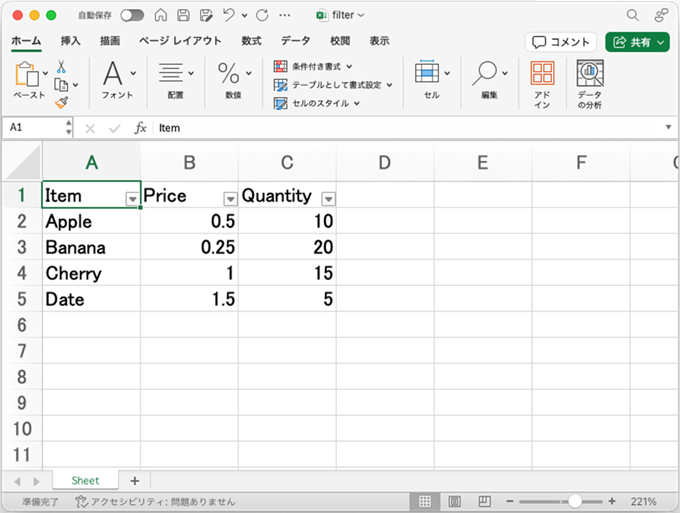Open the 数式 tab
Image resolution: width=680 pixels, height=513 pixels.
click(251, 41)
